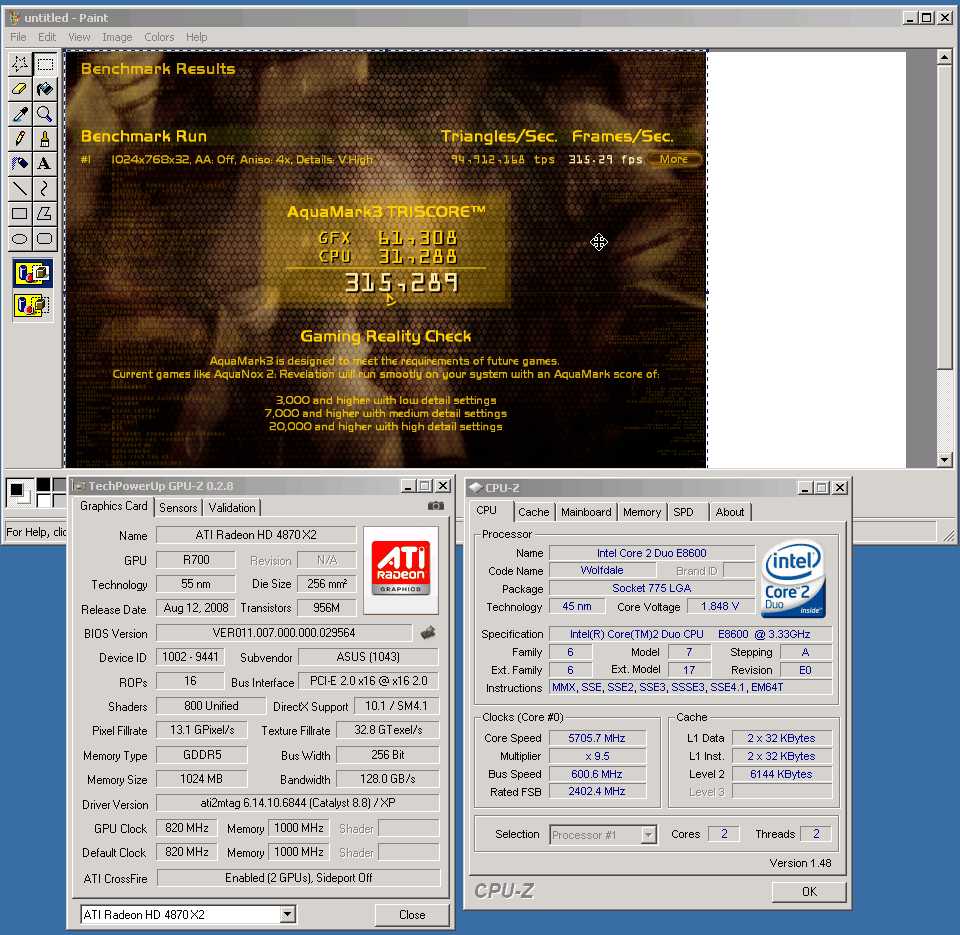Screen dimensions: 960x935
Task: Select the Rectangle shape tool in Paint
Action: pyautogui.click(x=20, y=214)
